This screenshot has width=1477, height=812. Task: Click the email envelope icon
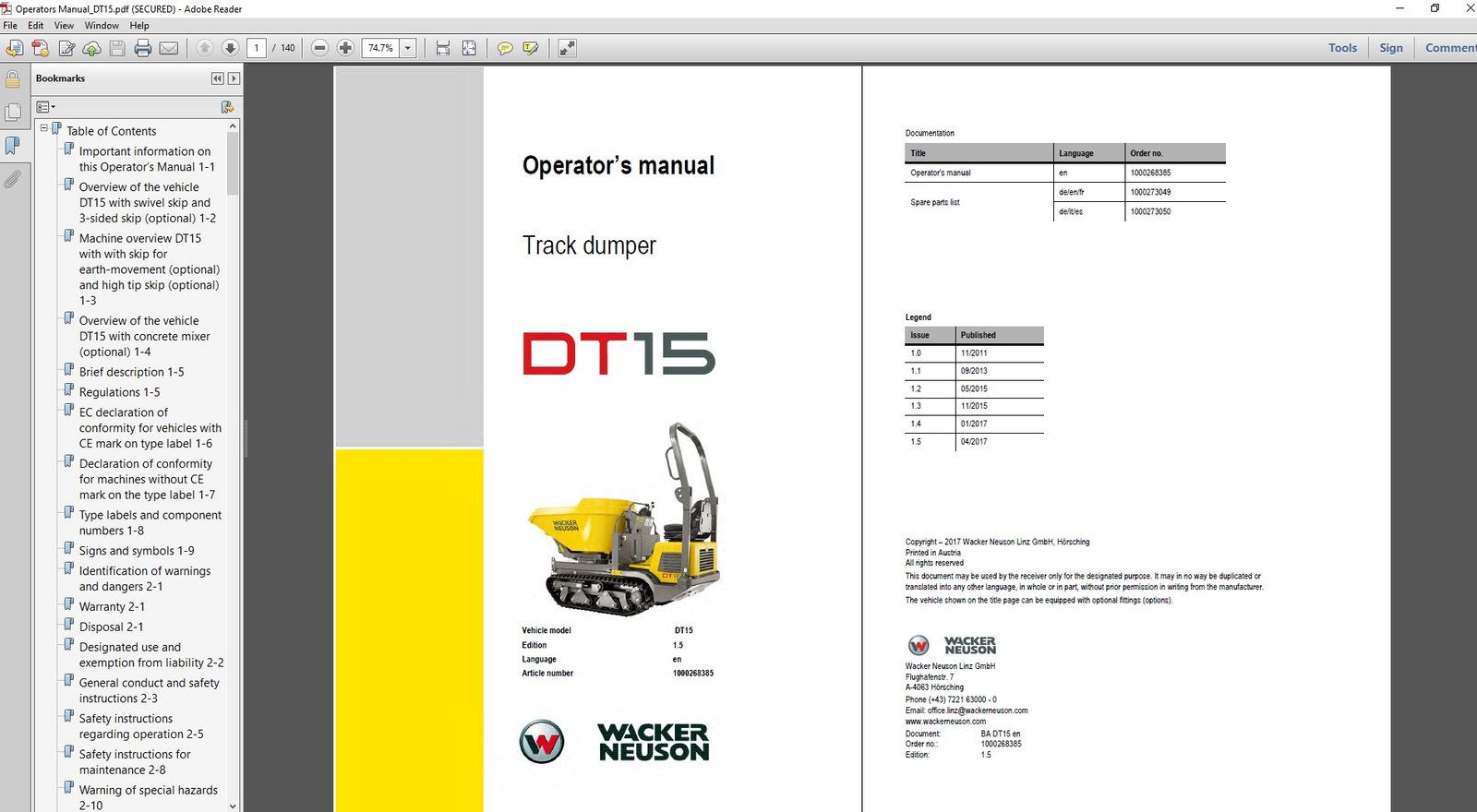(169, 48)
